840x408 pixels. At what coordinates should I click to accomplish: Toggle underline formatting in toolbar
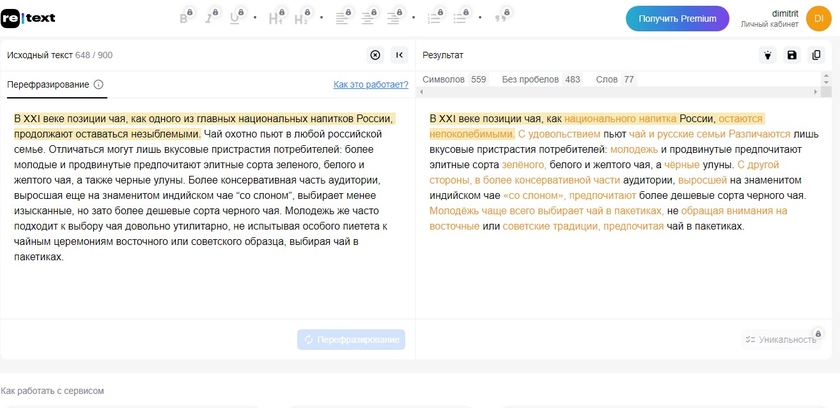[236, 18]
